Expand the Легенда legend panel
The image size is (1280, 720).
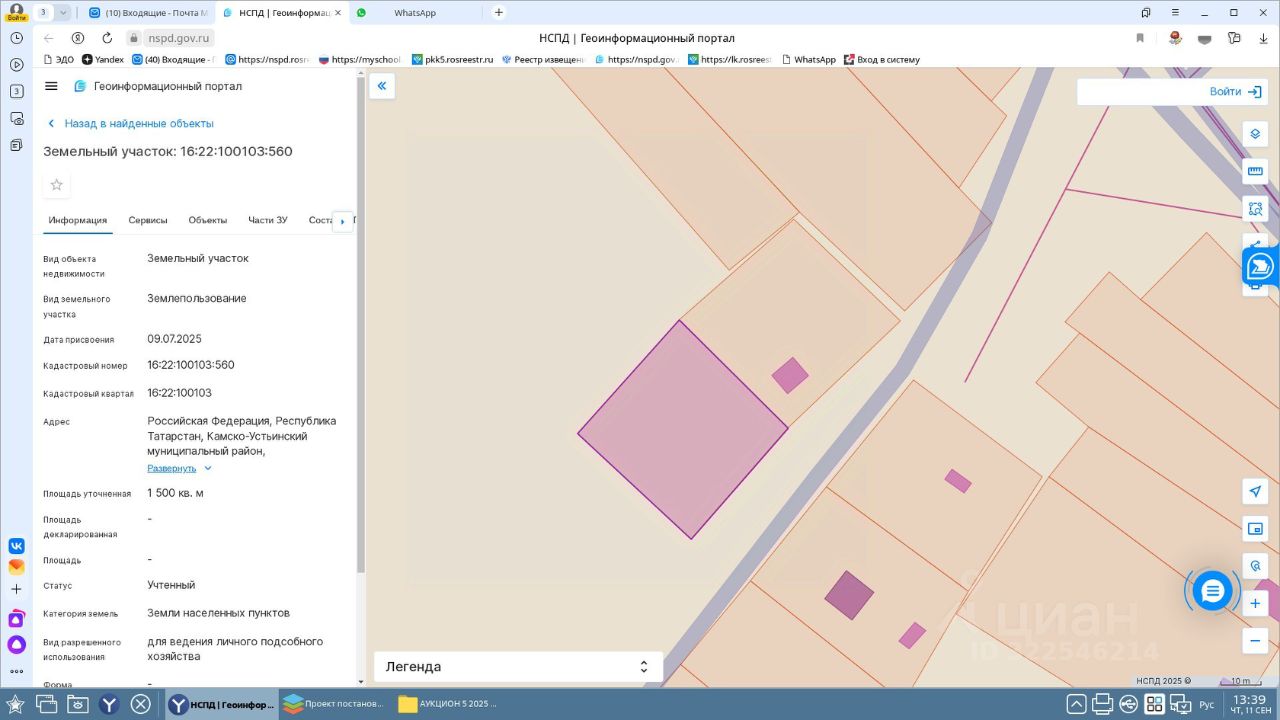pyautogui.click(x=517, y=667)
